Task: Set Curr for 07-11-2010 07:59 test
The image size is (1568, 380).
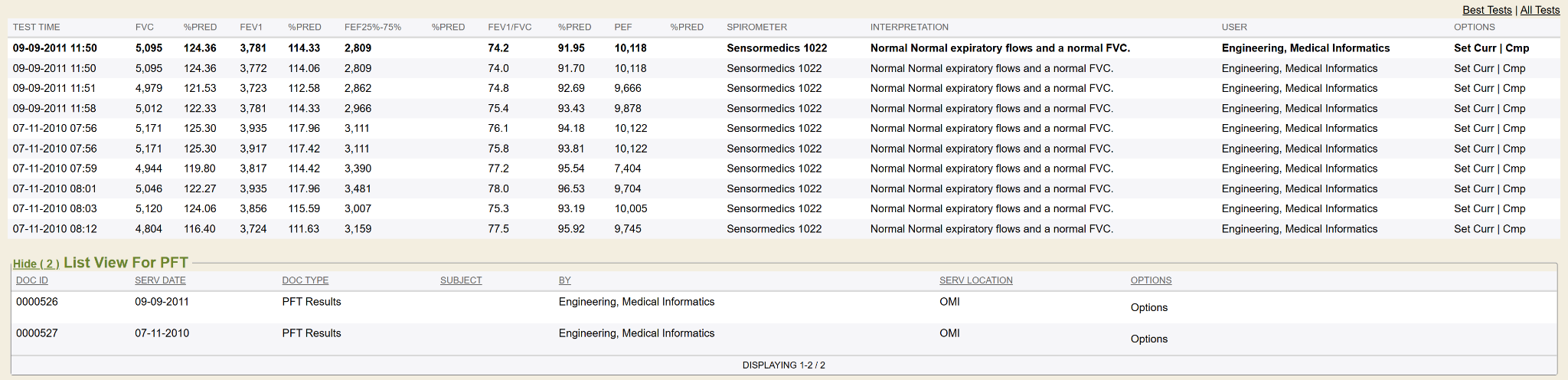Action: tap(1475, 169)
